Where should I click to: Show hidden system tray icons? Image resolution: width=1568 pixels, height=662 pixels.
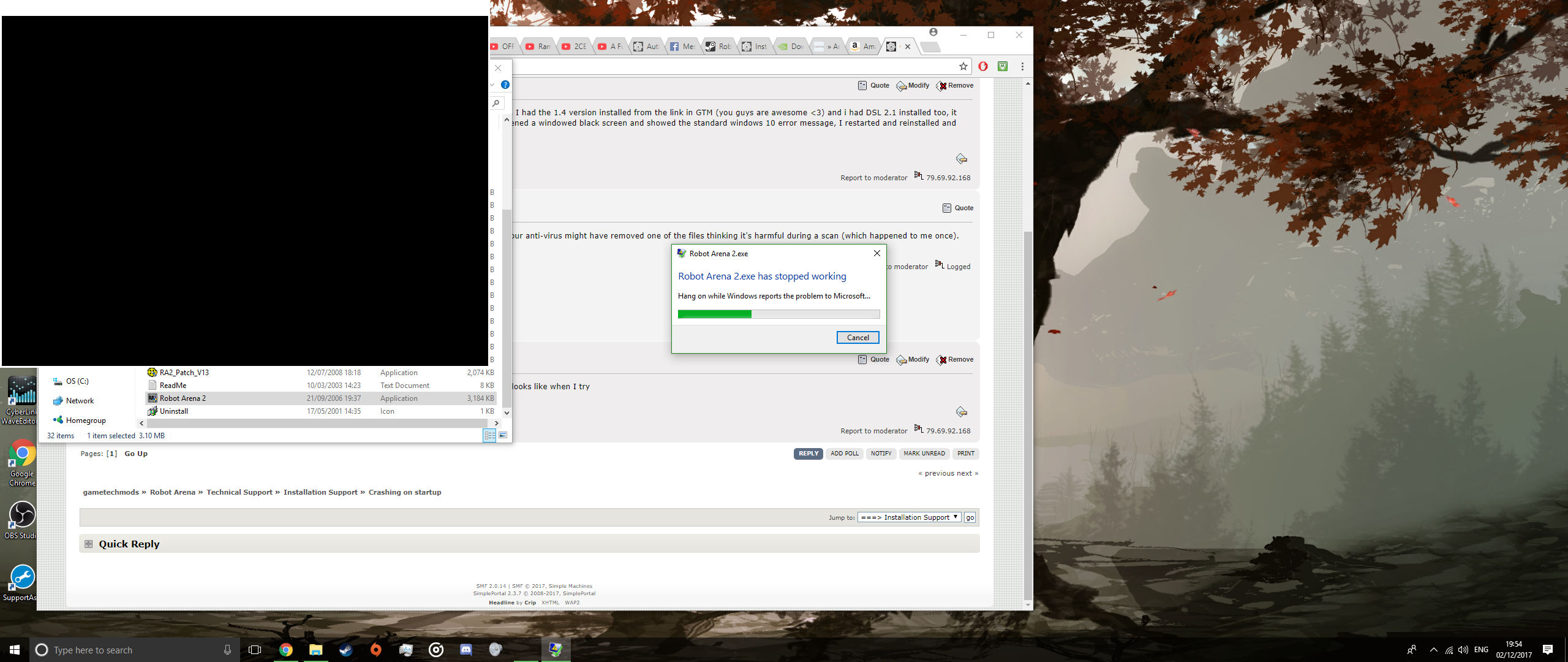pyautogui.click(x=1433, y=650)
